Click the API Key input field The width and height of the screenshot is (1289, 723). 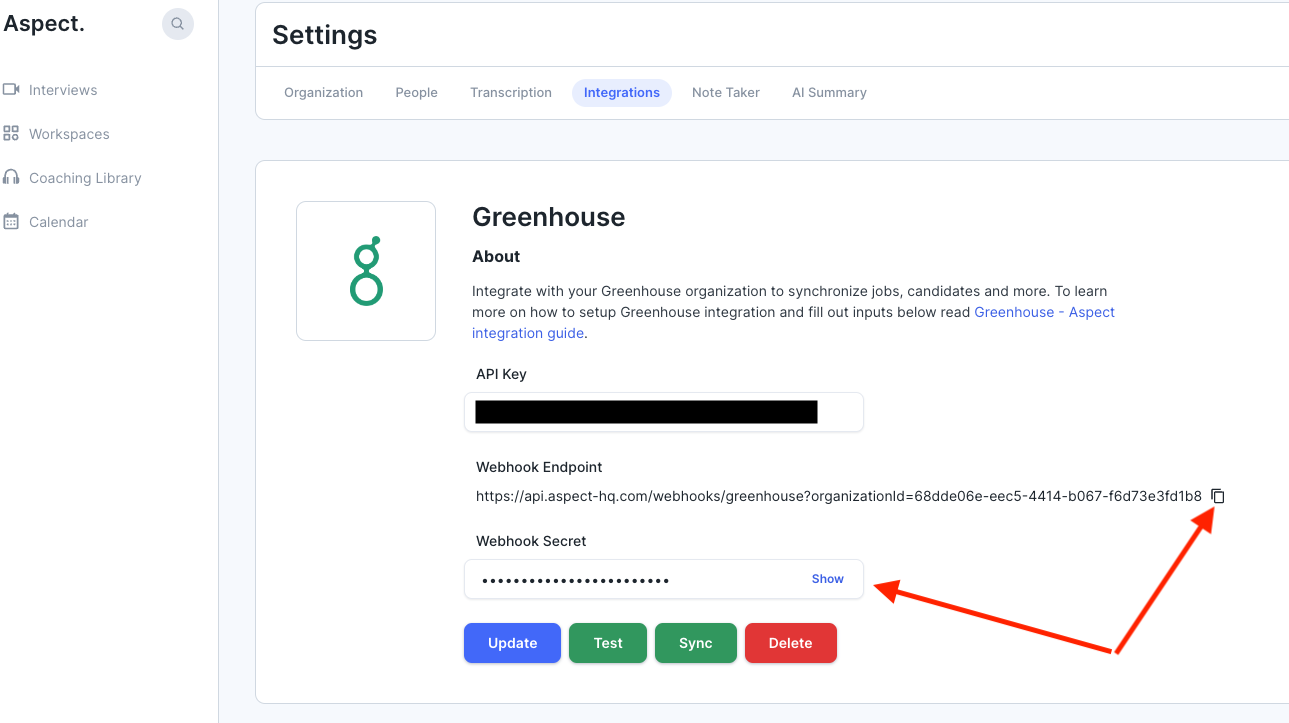[x=664, y=412]
